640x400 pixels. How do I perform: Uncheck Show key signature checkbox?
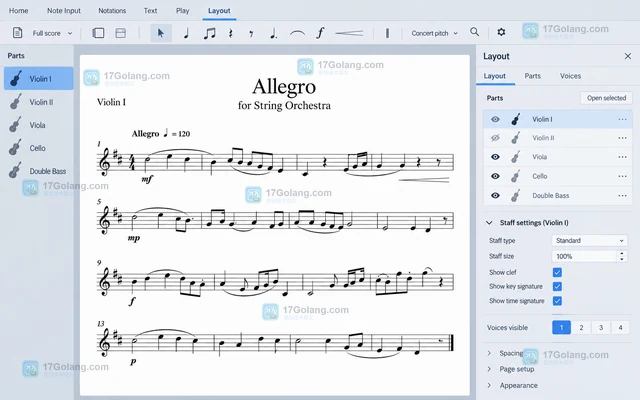557,286
